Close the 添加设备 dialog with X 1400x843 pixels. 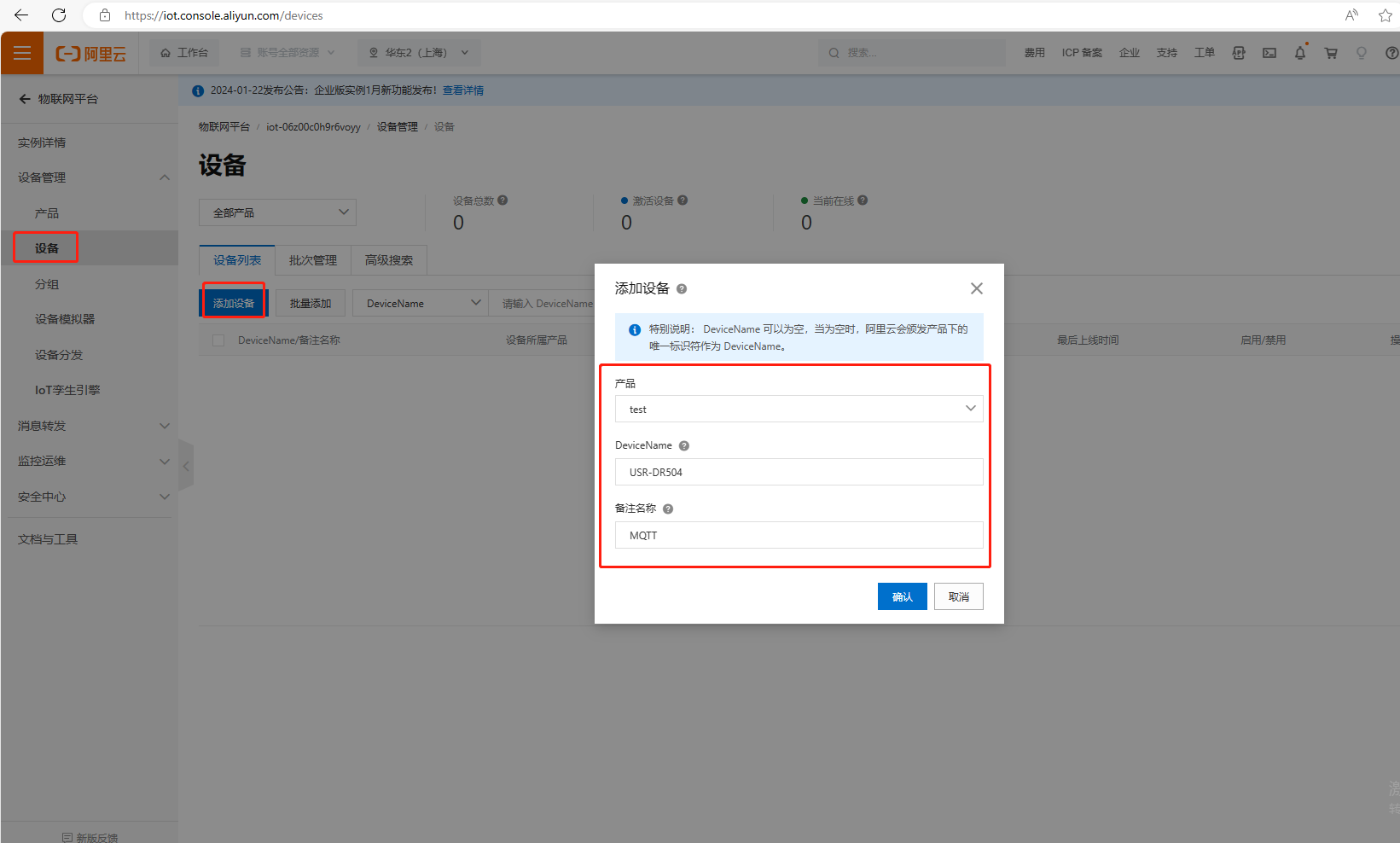click(977, 288)
